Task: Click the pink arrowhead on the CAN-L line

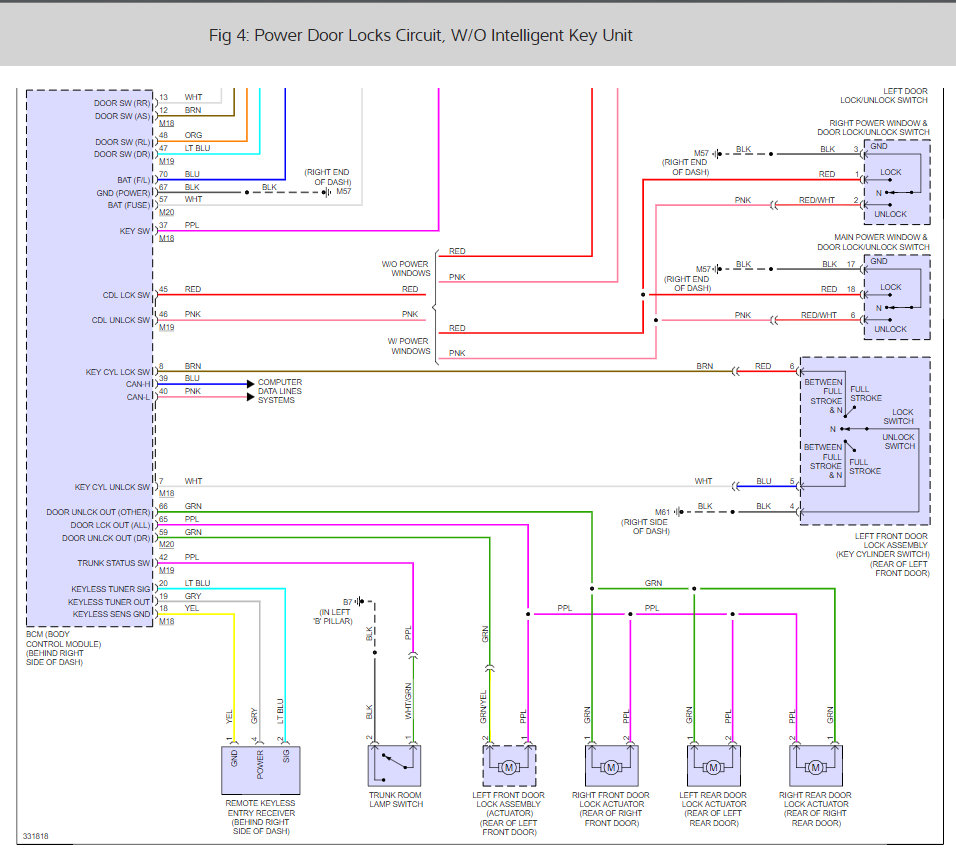Action: pyautogui.click(x=250, y=397)
